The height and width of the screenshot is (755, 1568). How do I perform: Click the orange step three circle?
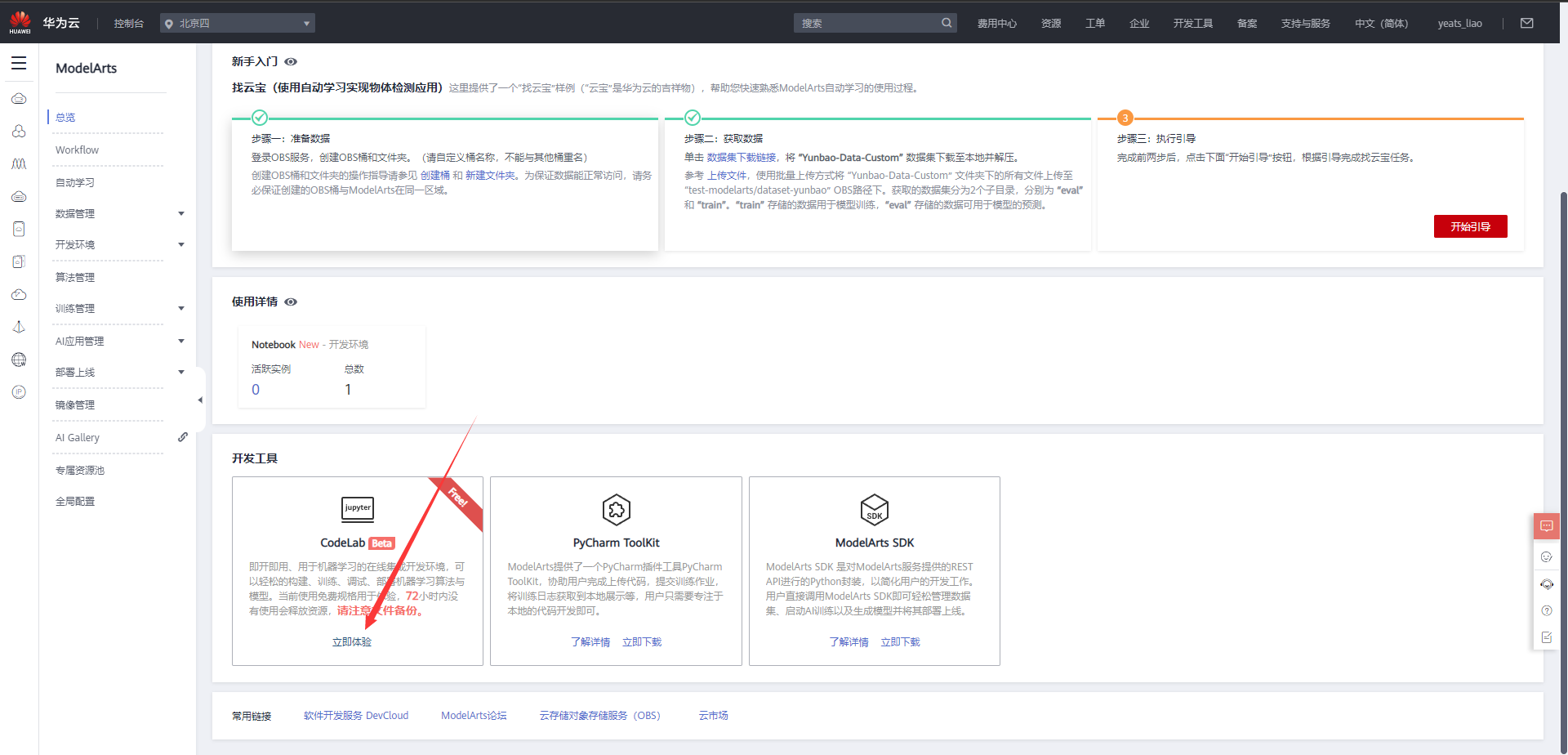pos(1125,118)
